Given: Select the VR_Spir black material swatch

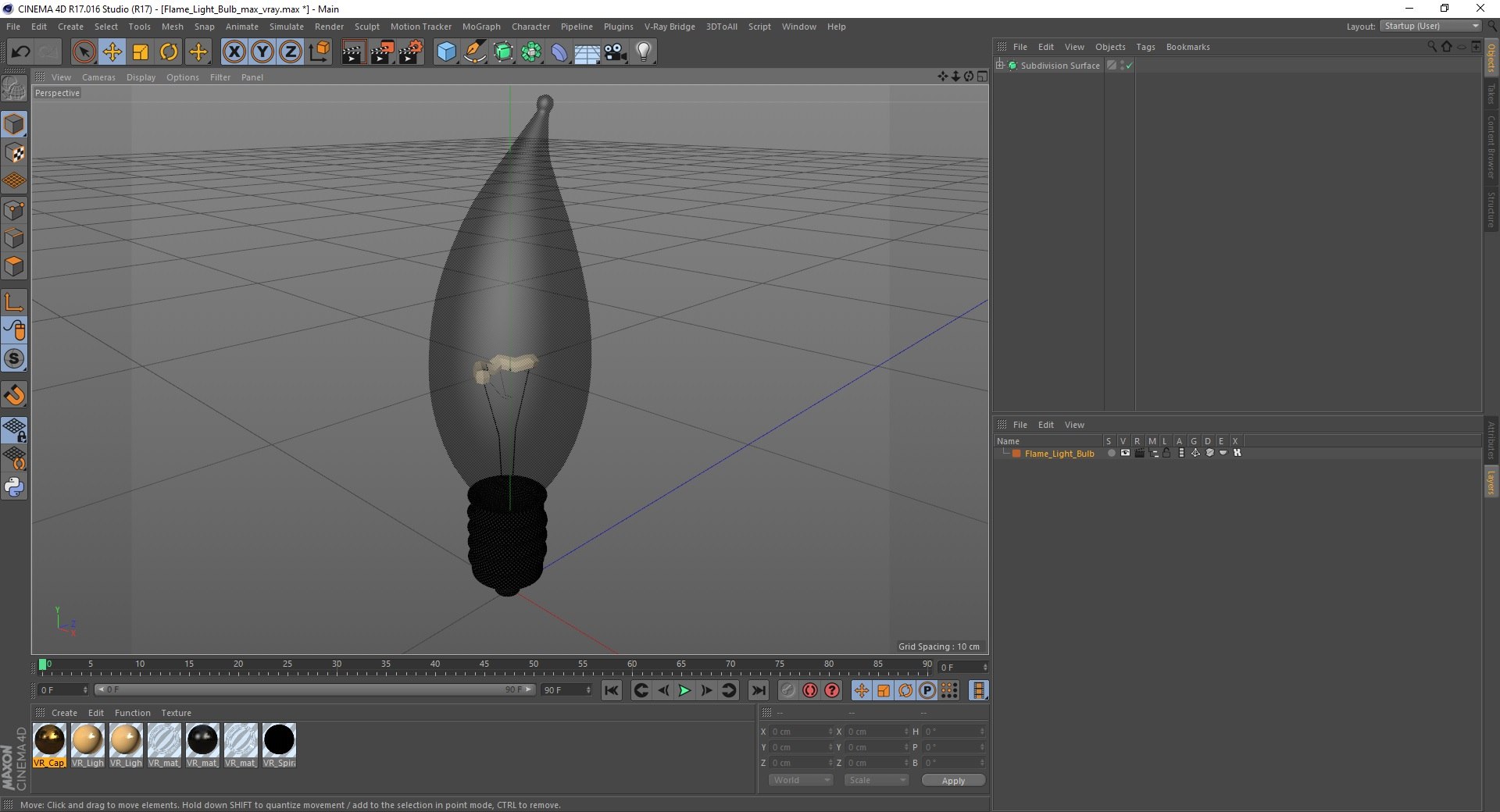Looking at the screenshot, I should point(279,745).
